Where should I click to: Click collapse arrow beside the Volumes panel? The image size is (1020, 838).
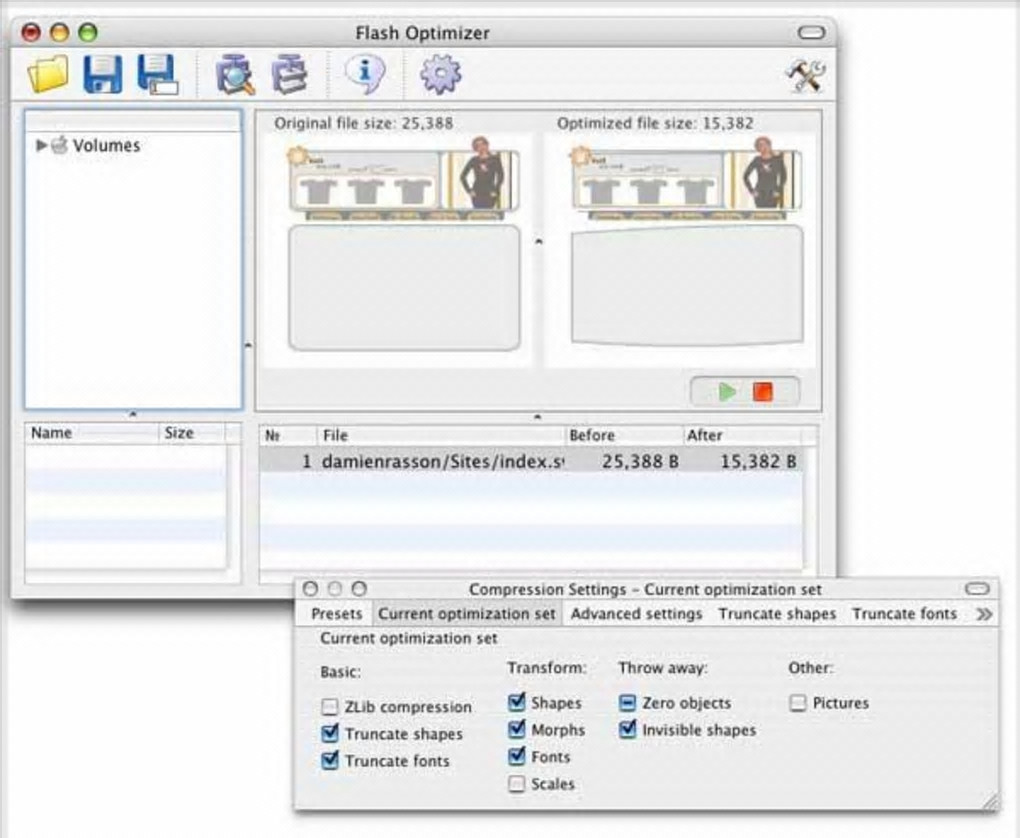coord(248,345)
